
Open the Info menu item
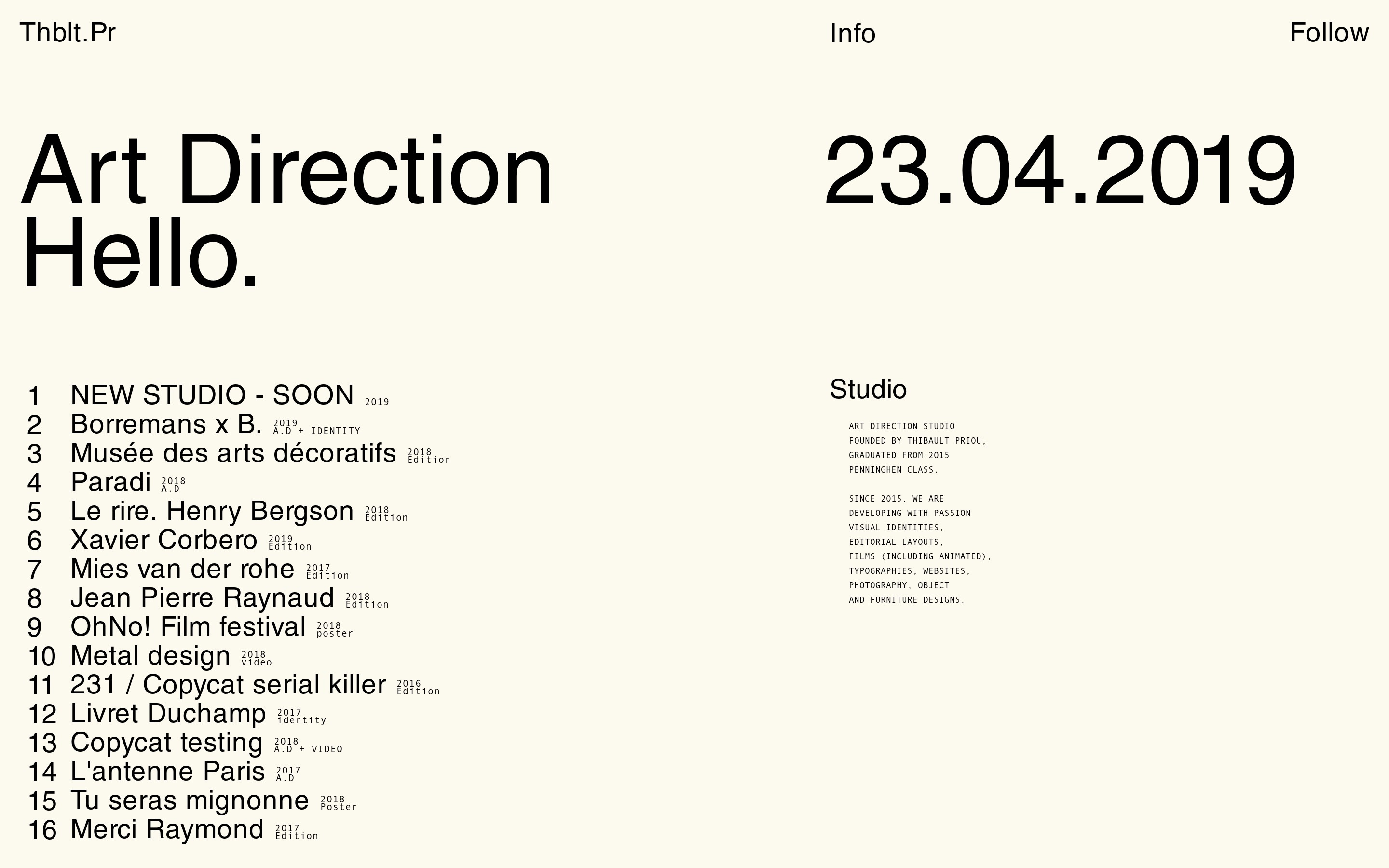(852, 34)
